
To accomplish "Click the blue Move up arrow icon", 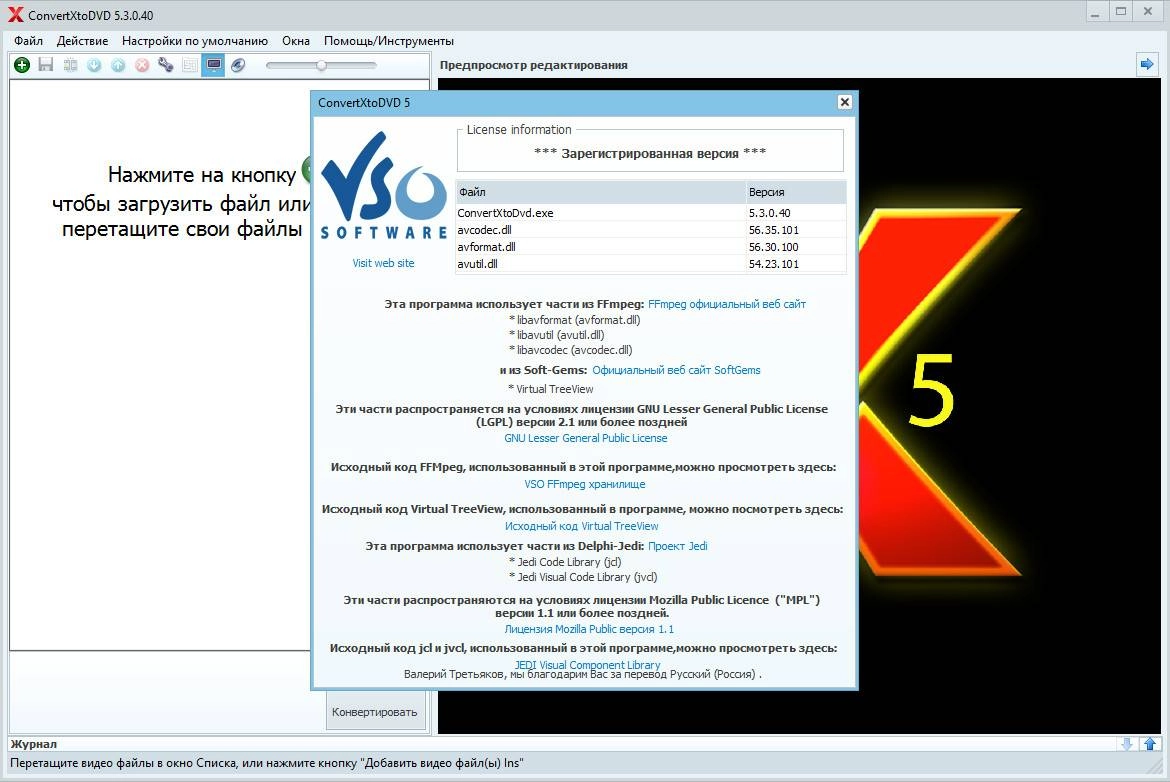I will [x=118, y=65].
